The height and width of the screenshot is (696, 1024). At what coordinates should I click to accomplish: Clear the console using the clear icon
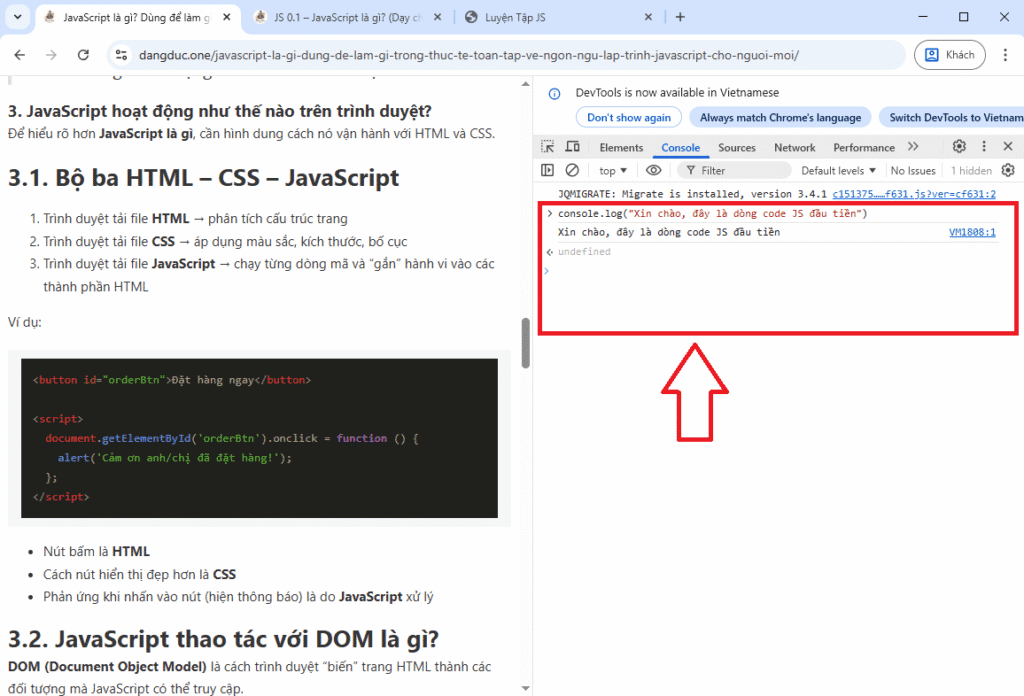pyautogui.click(x=570, y=170)
